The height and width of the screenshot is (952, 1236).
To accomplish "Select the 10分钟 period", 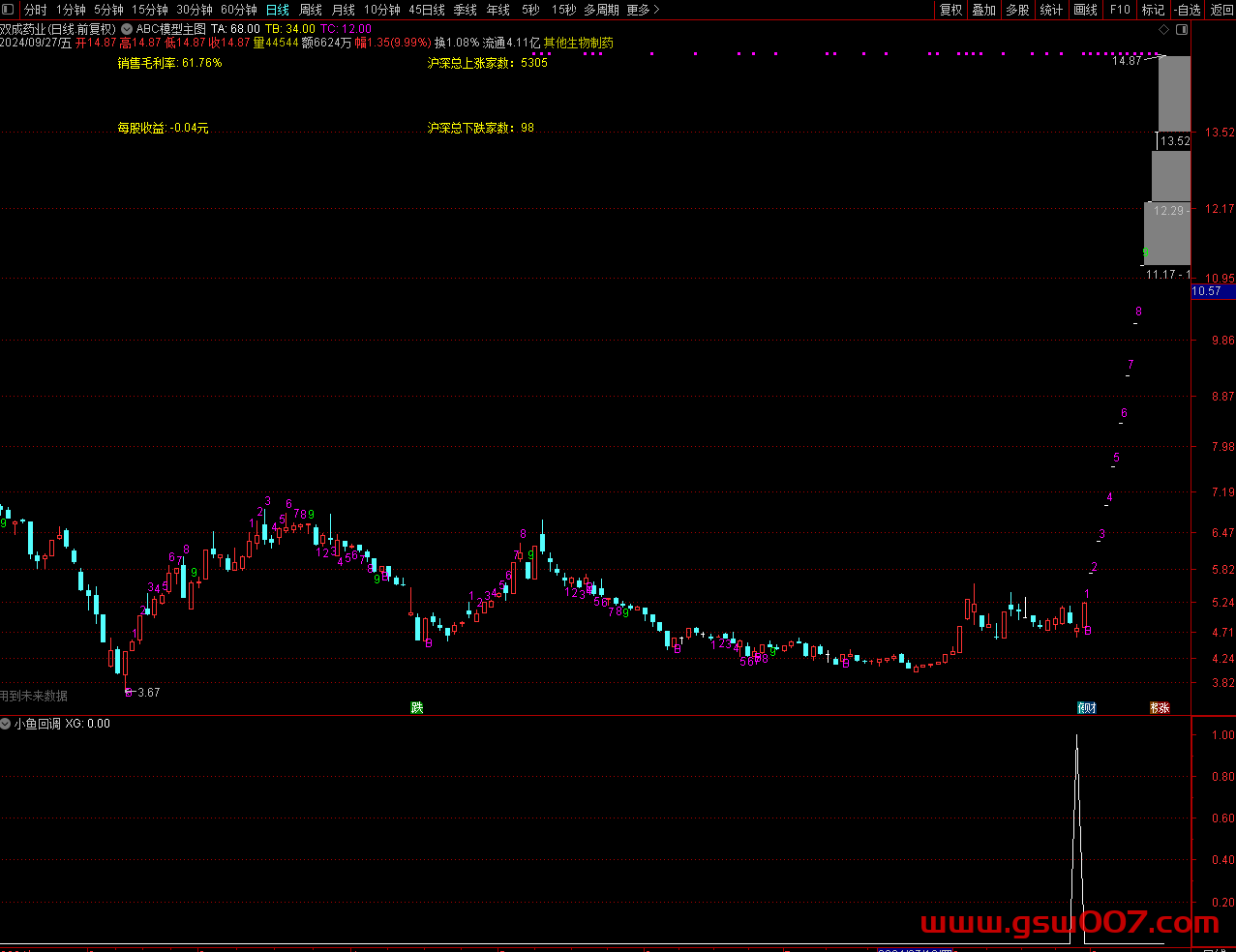I will coord(382,10).
